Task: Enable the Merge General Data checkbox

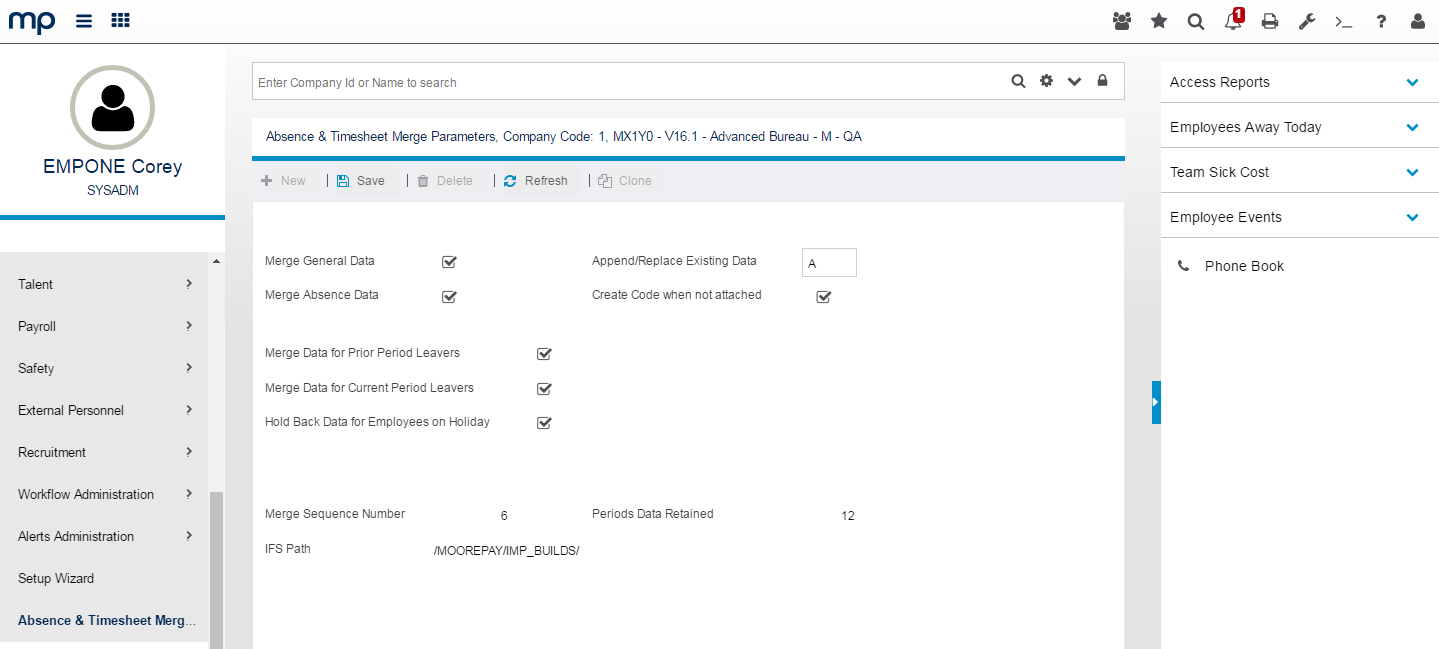Action: click(x=449, y=261)
